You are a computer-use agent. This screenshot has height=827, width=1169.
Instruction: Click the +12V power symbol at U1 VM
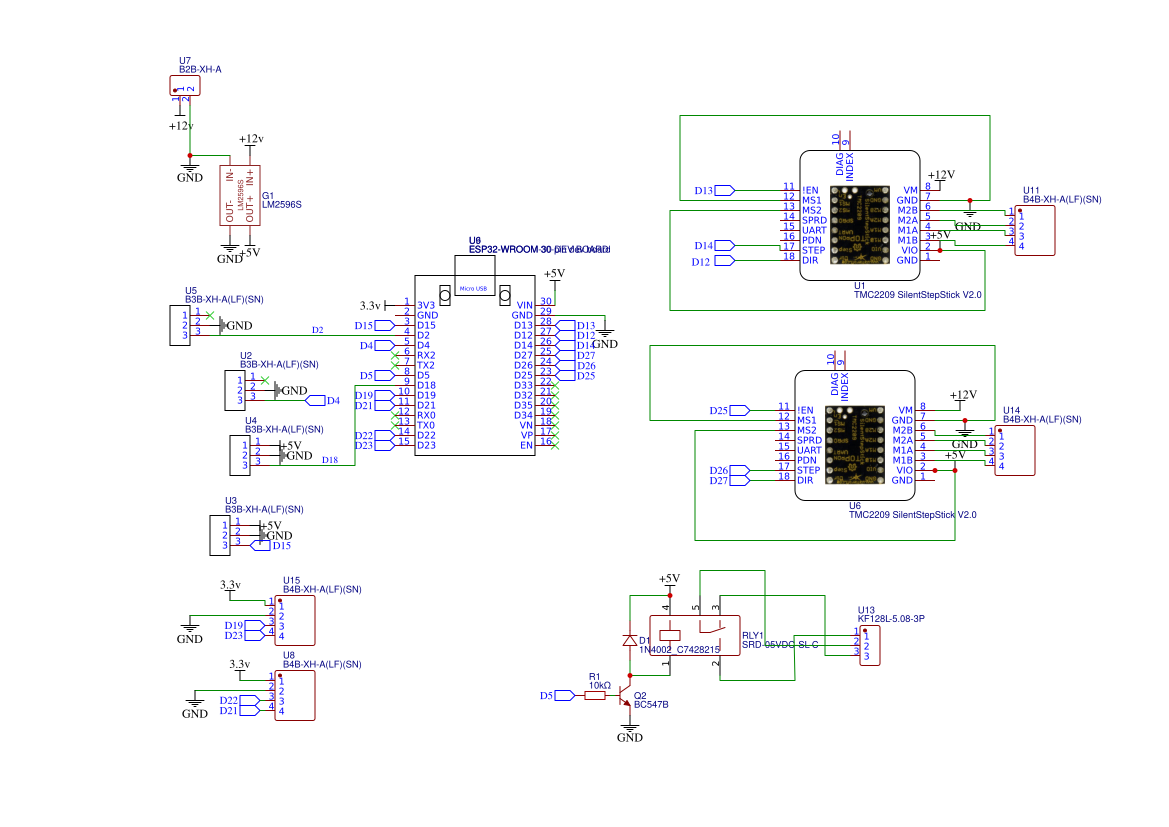941,179
